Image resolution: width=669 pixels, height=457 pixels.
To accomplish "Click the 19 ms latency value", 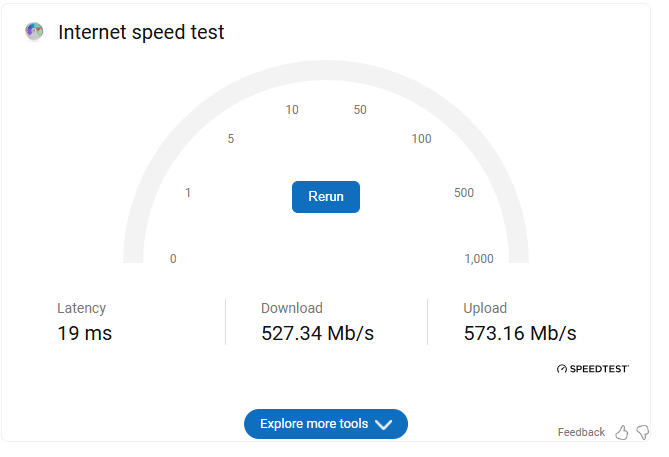I will coord(84,333).
